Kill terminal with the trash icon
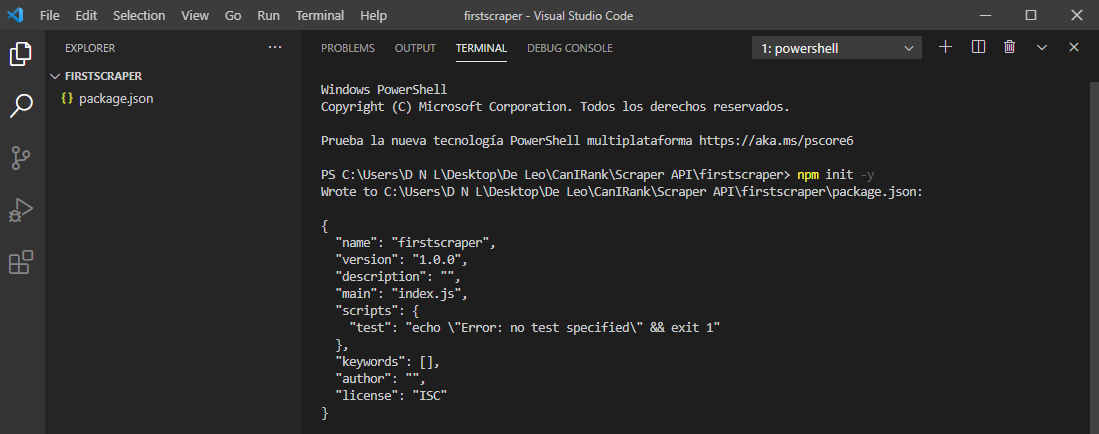This screenshot has width=1099, height=434. [x=1010, y=47]
